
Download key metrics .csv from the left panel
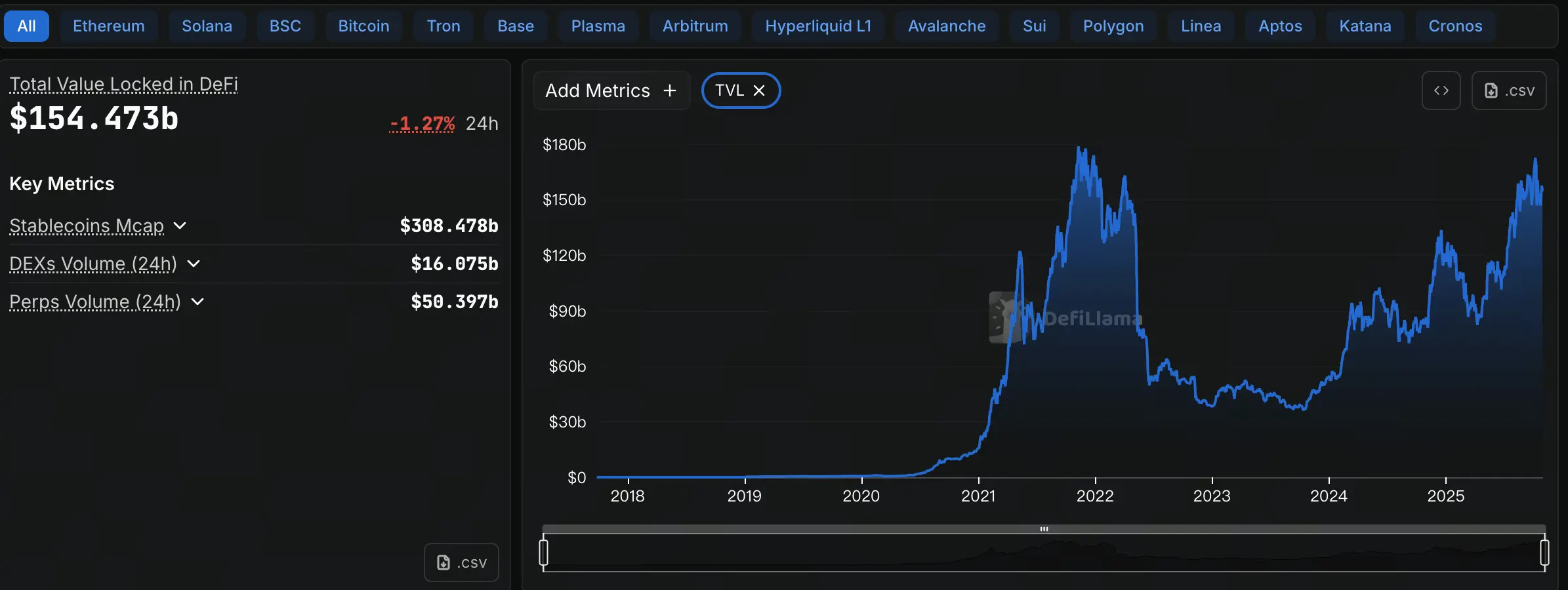click(461, 562)
